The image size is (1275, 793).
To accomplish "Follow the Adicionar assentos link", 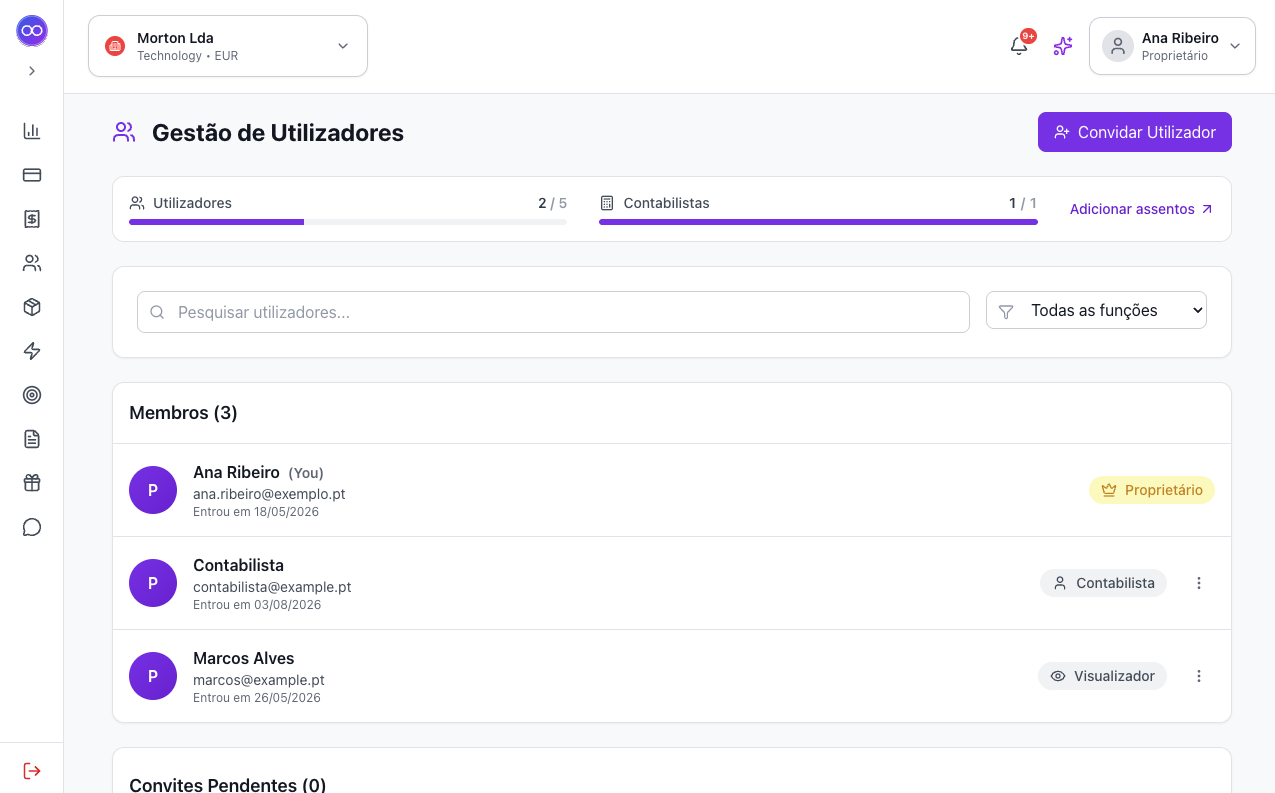I will pos(1141,209).
